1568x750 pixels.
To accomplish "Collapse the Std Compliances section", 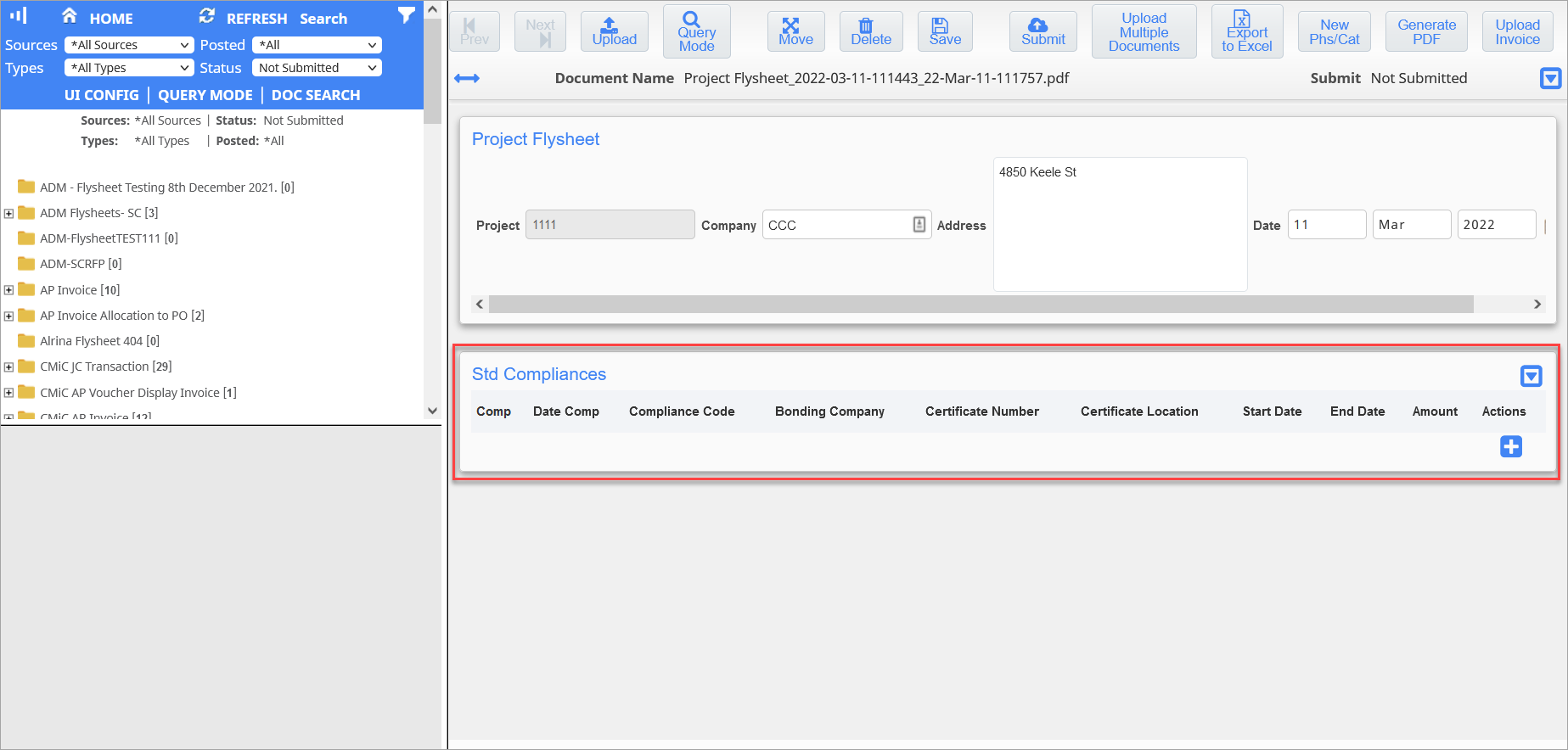I will pos(1531,376).
